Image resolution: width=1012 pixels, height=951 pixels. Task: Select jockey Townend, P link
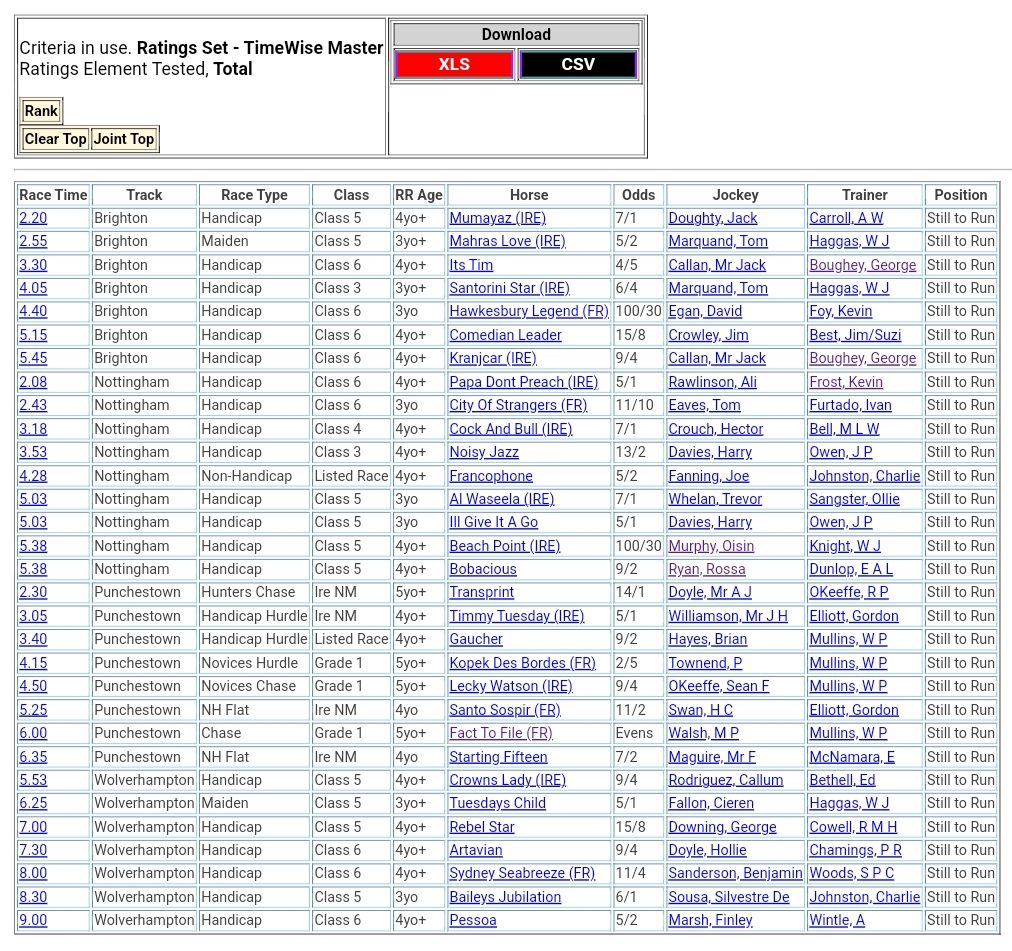[x=705, y=663]
